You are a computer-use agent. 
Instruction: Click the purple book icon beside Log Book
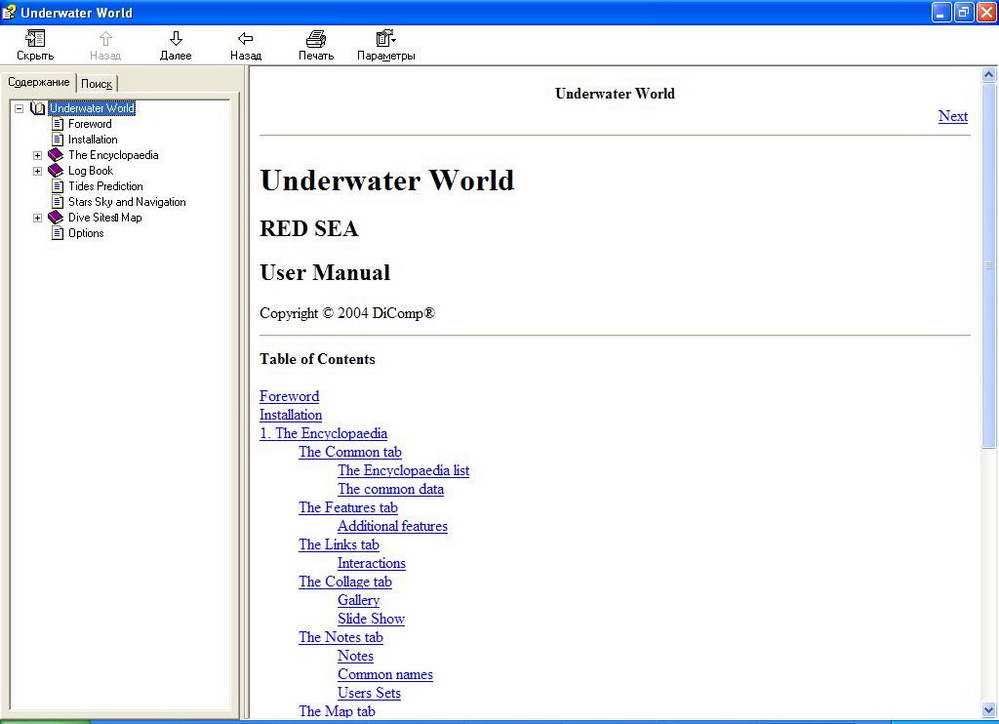coord(56,170)
